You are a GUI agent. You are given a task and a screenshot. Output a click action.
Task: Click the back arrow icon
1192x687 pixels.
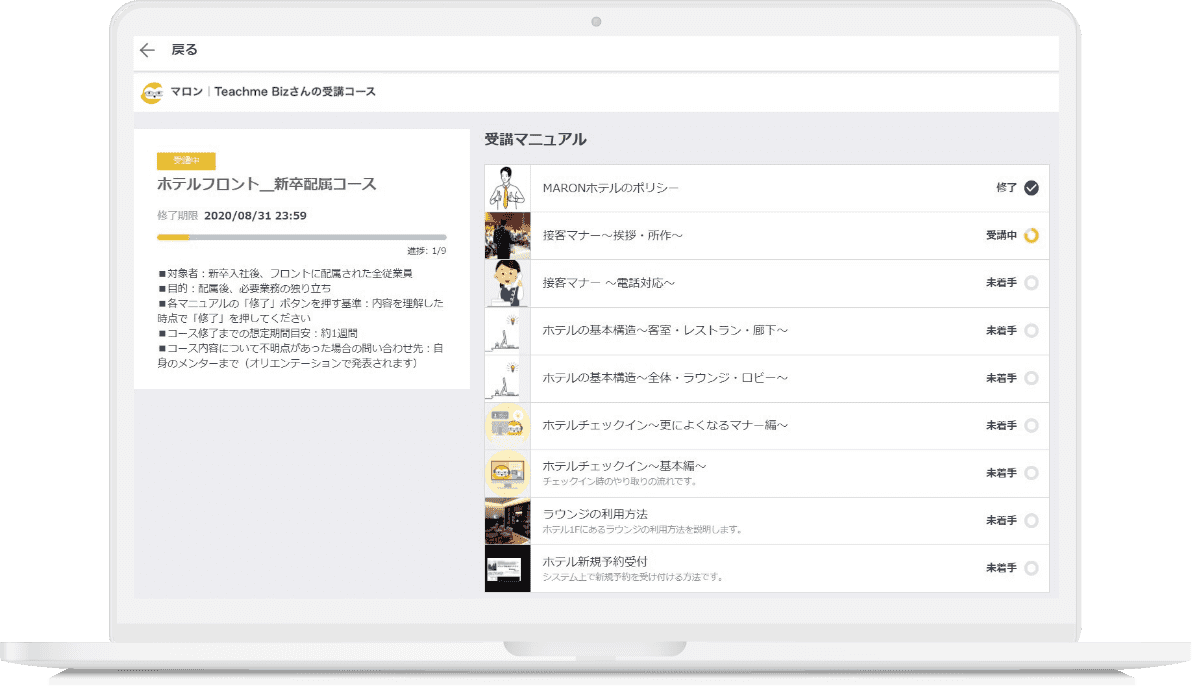click(x=148, y=50)
